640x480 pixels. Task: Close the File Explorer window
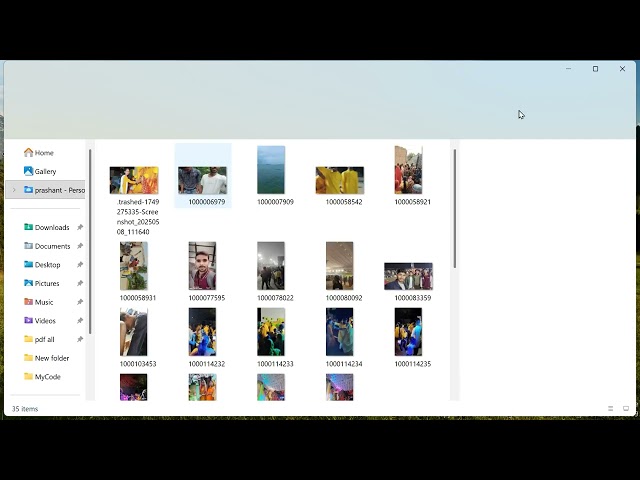pyautogui.click(x=622, y=69)
